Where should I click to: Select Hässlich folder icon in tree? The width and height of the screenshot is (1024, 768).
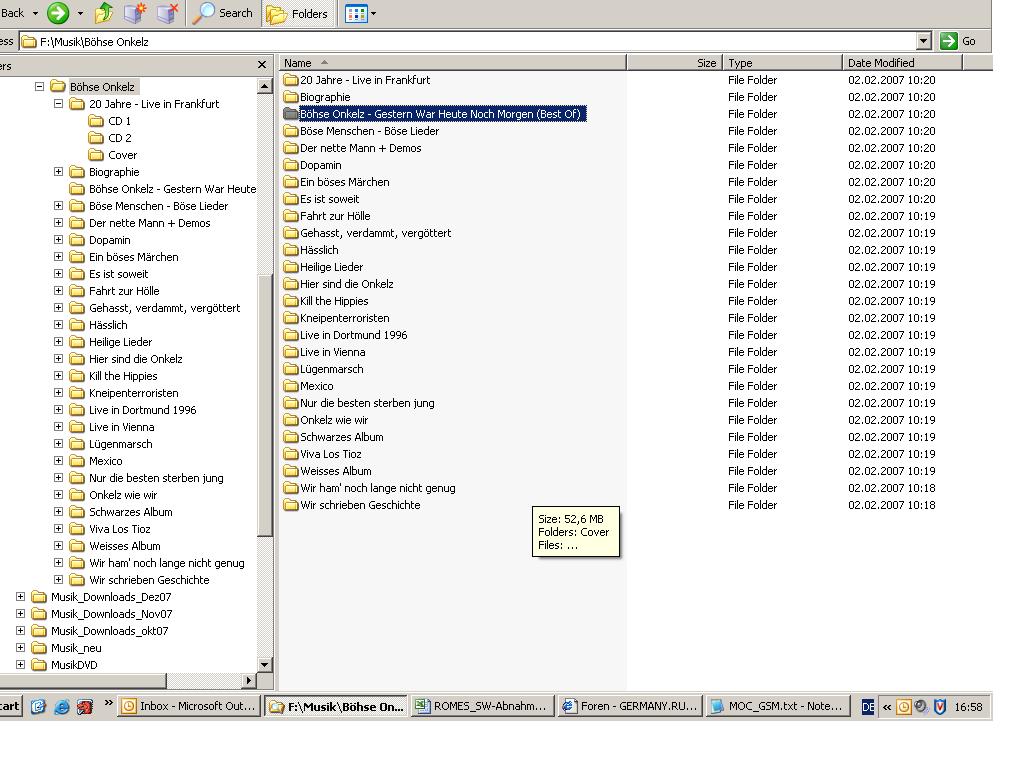click(x=77, y=325)
